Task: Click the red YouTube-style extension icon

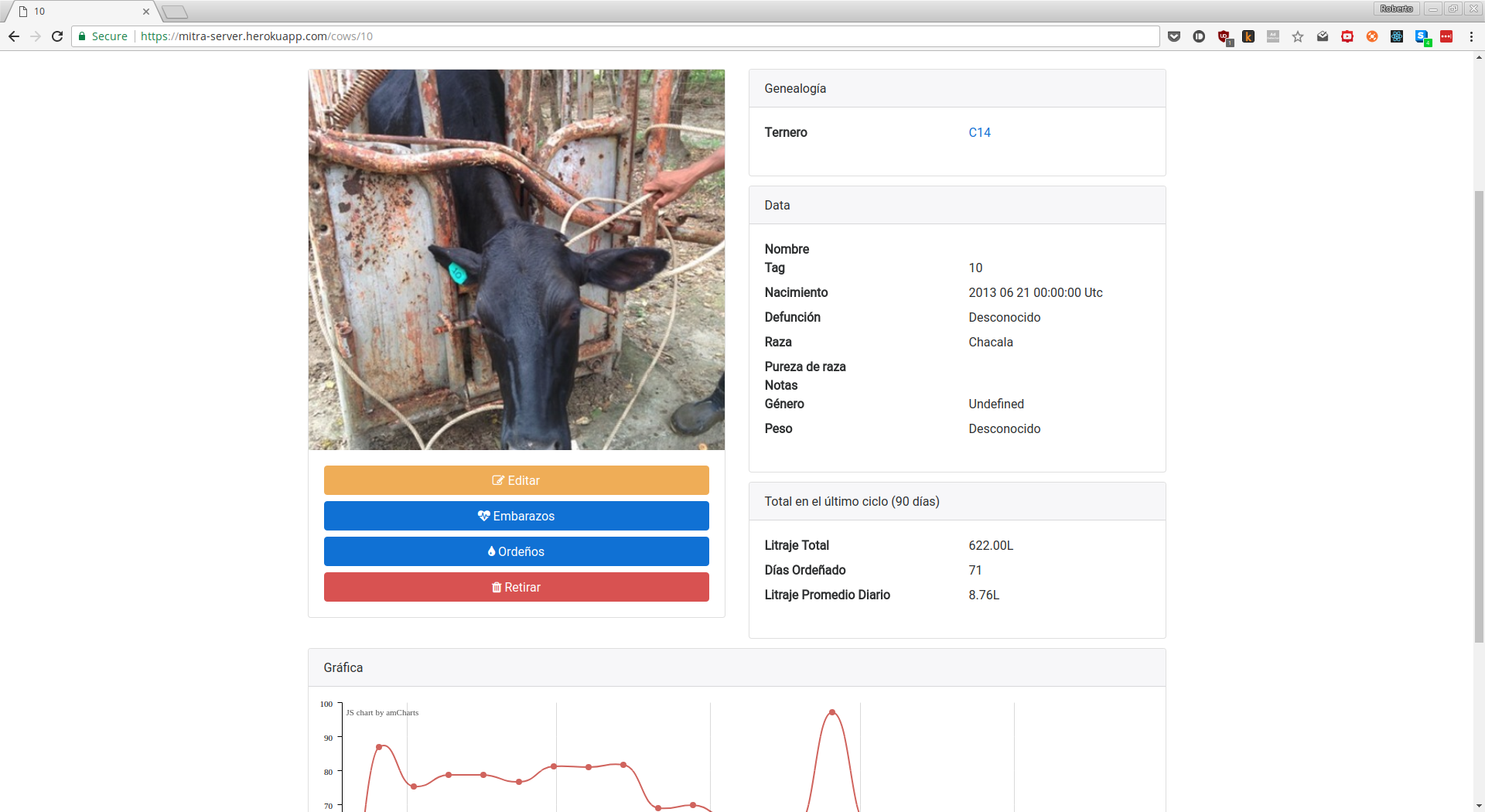Action: [x=1347, y=36]
